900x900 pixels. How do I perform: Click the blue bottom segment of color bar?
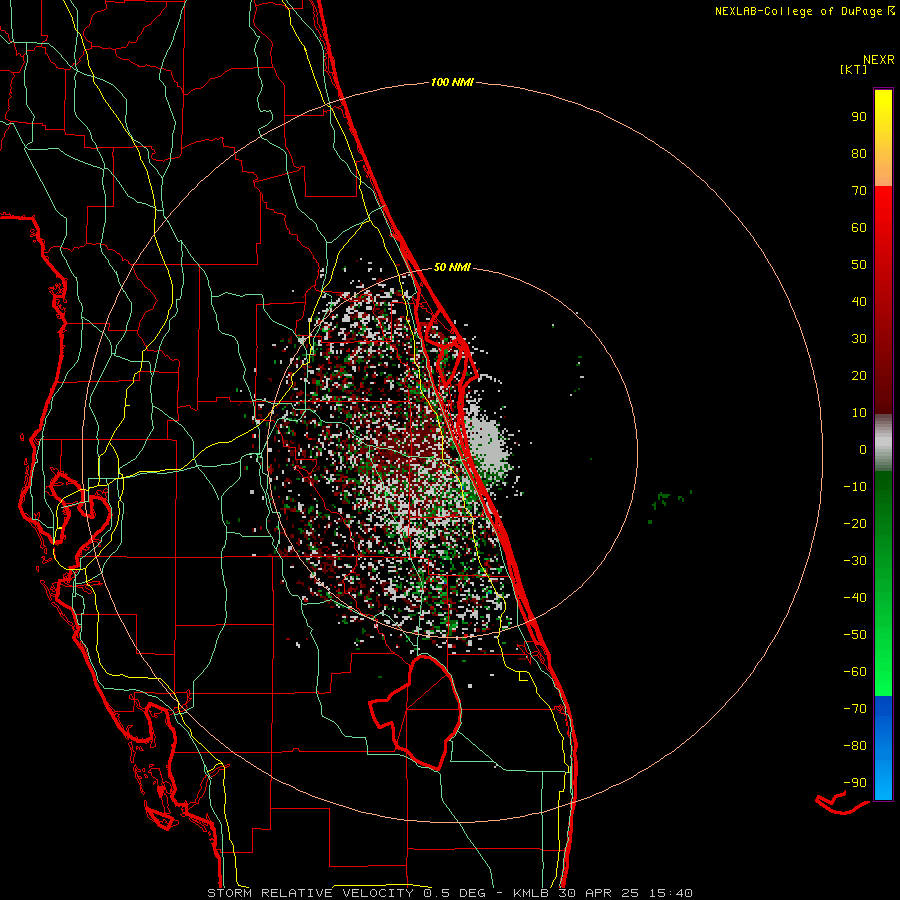[x=883, y=748]
